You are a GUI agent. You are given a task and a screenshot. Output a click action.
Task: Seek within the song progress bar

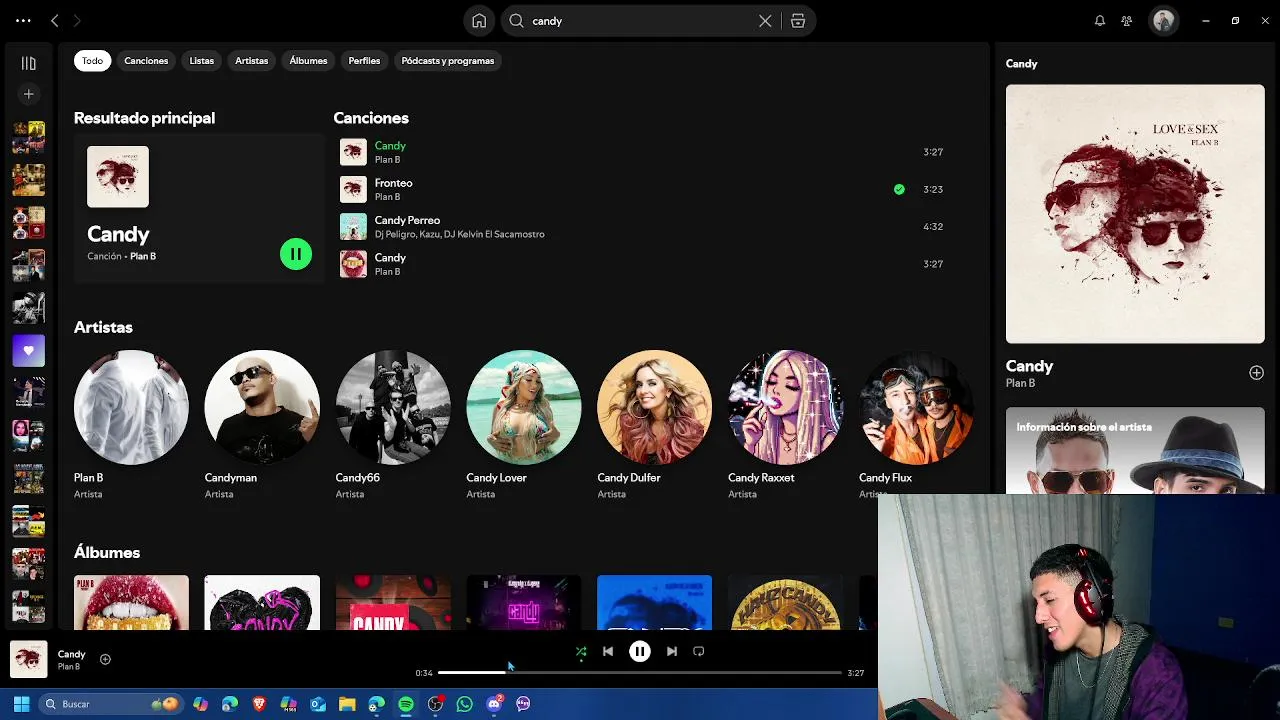click(x=640, y=673)
